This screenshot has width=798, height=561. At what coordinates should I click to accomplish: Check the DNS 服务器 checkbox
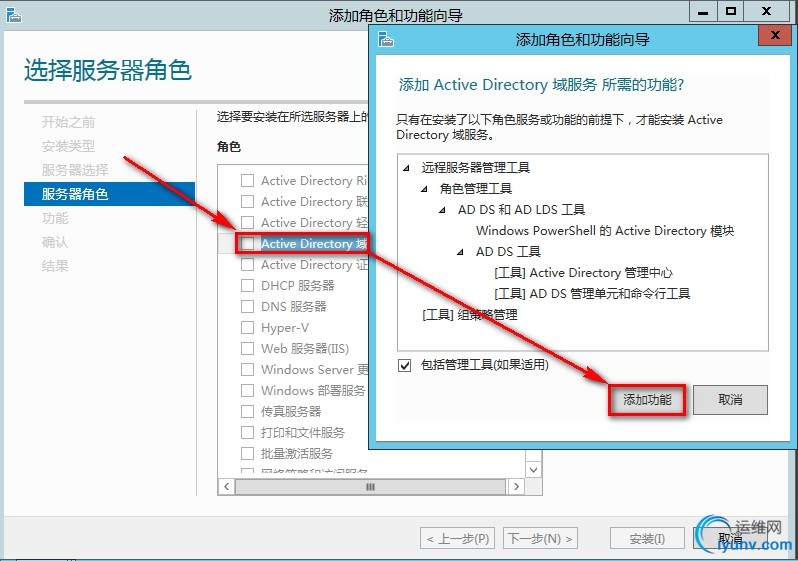coord(247,306)
